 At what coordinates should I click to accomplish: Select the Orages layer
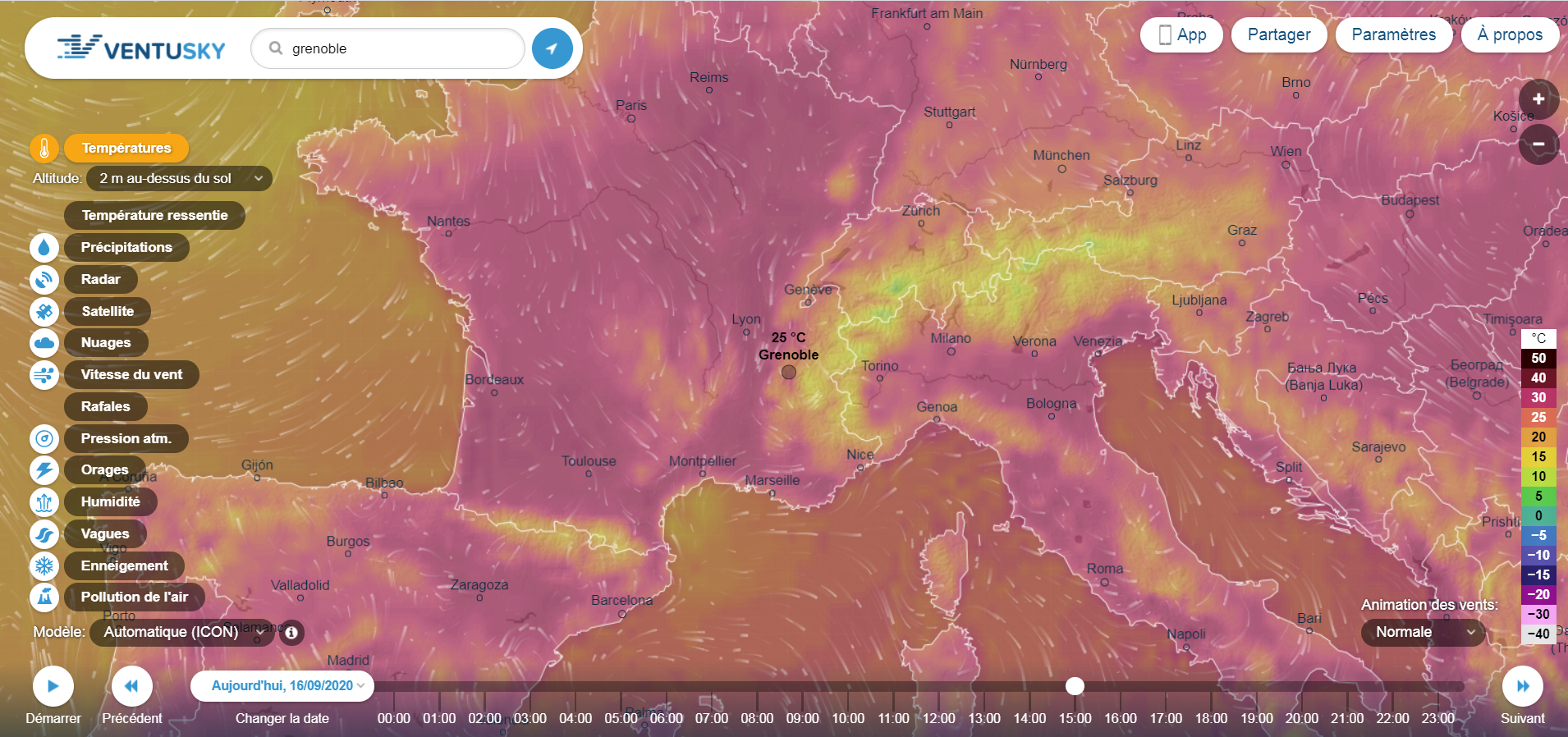(x=104, y=469)
